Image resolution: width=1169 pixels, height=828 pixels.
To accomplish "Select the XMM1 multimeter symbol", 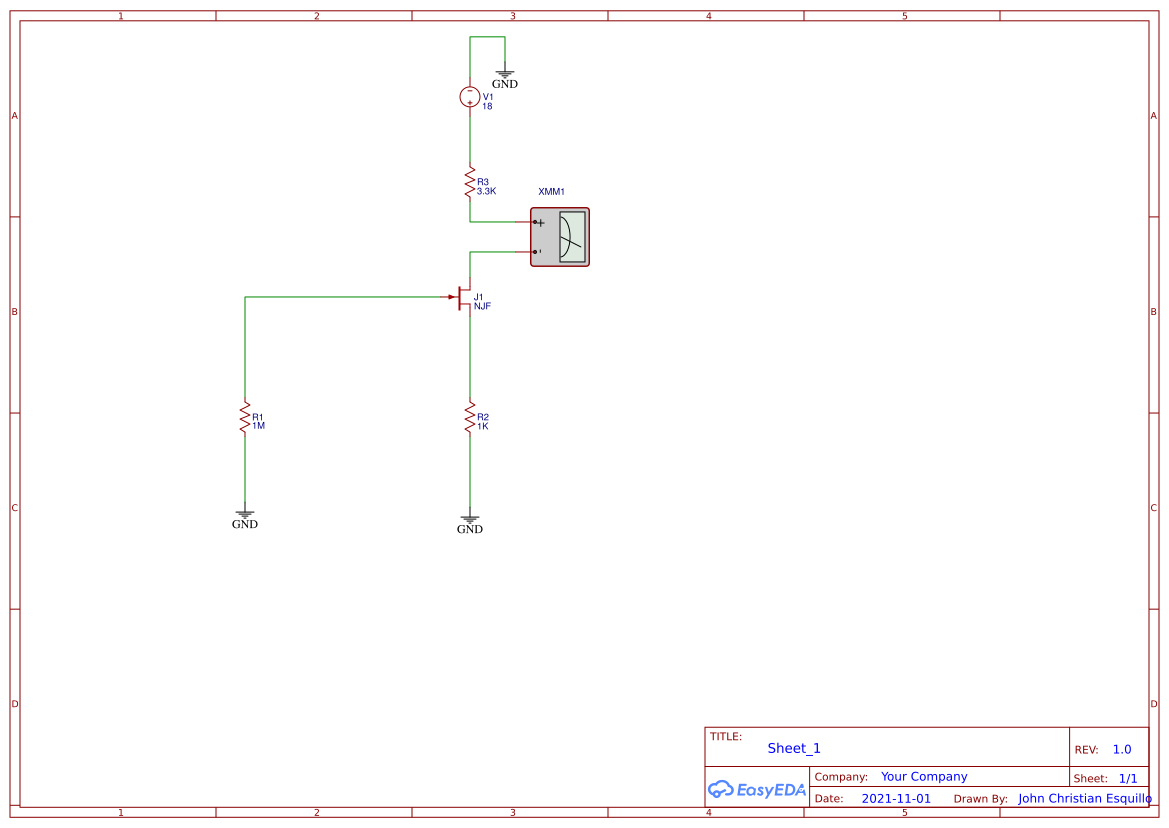I will [560, 237].
